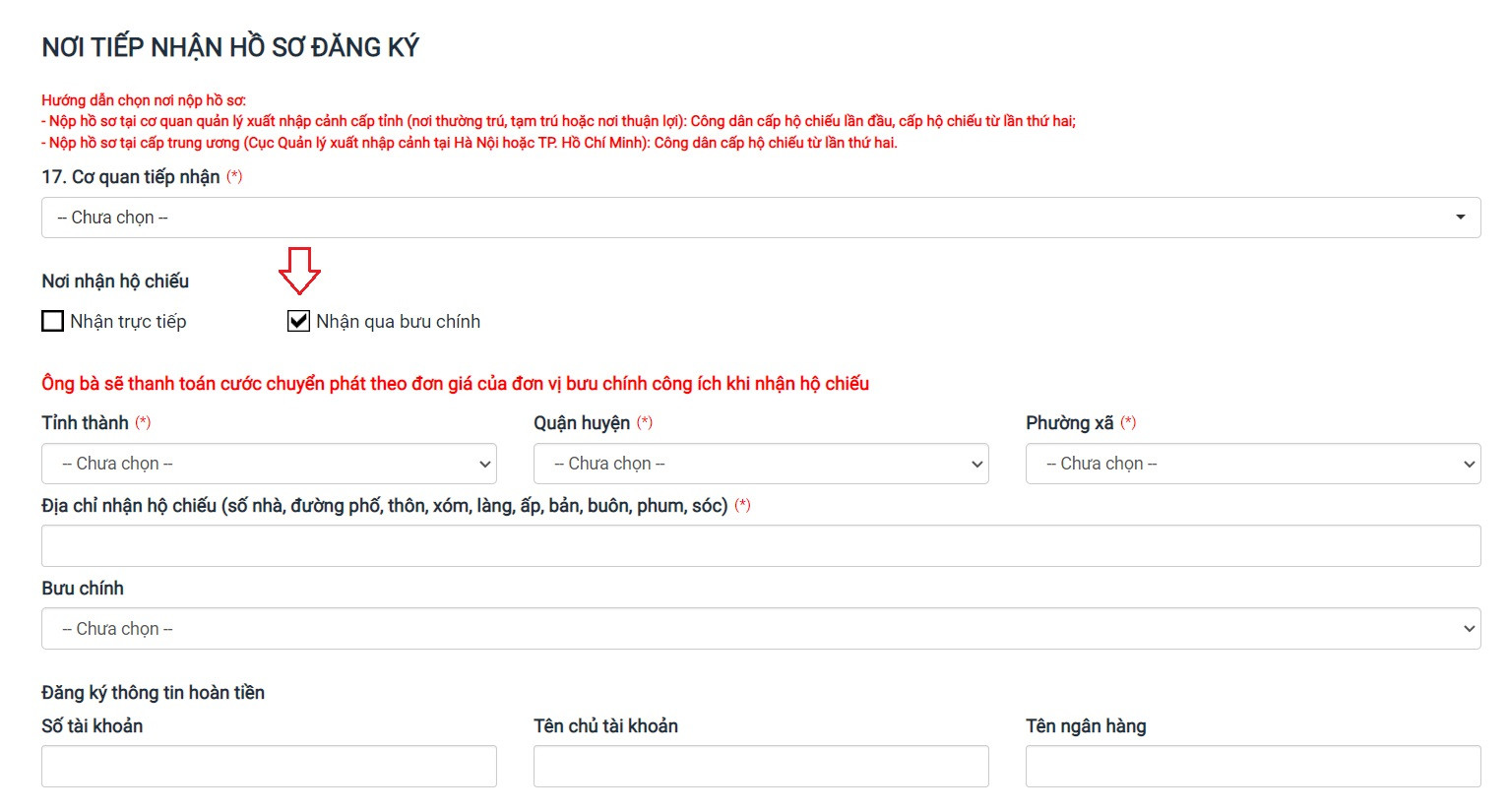The image size is (1509, 812).
Task: Click the chevron arrow on 'Tỉnh thành' select
Action: click(484, 464)
